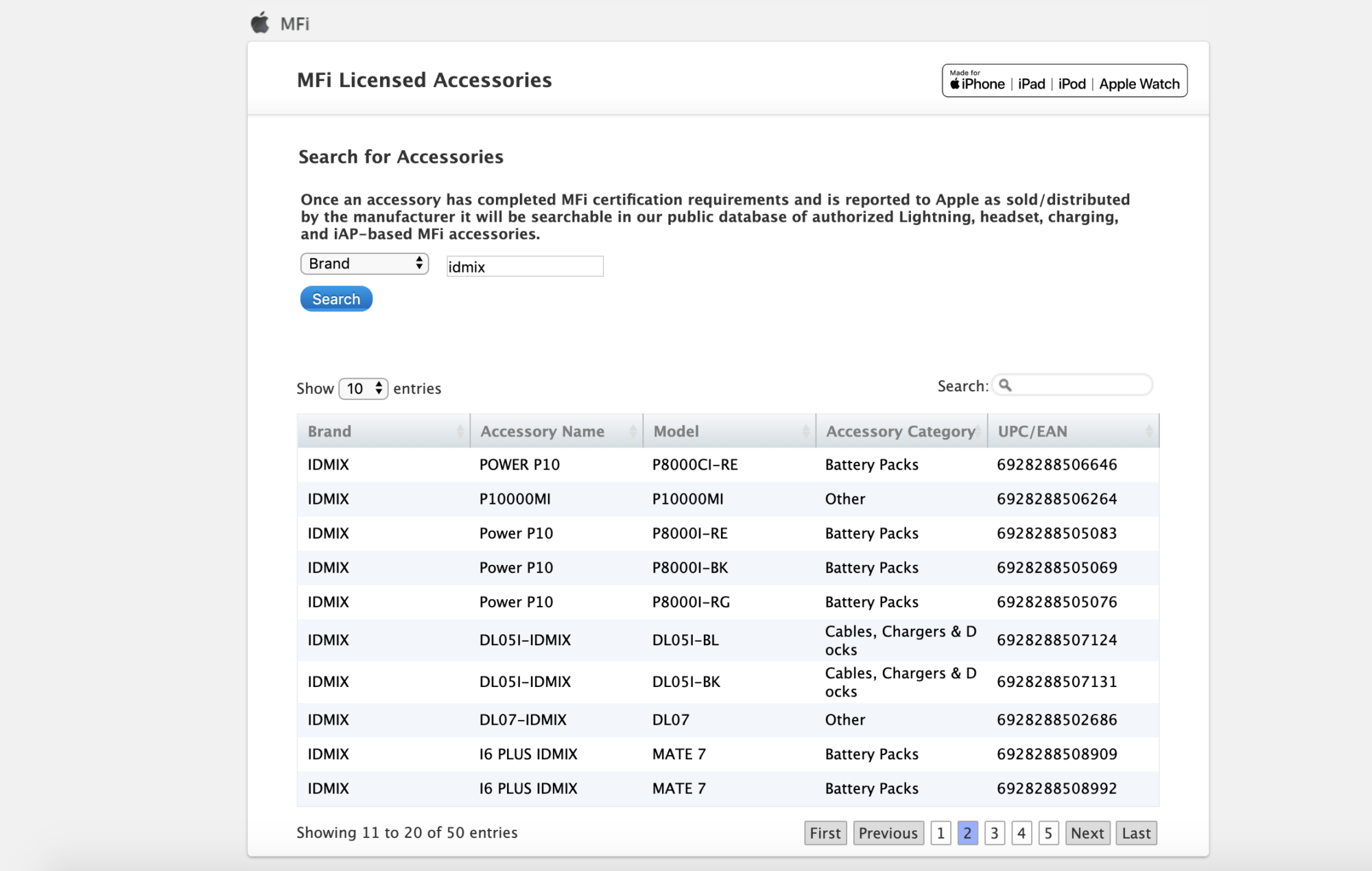Click the MFi text in top bar
Viewport: 1372px width, 871px height.
(295, 24)
